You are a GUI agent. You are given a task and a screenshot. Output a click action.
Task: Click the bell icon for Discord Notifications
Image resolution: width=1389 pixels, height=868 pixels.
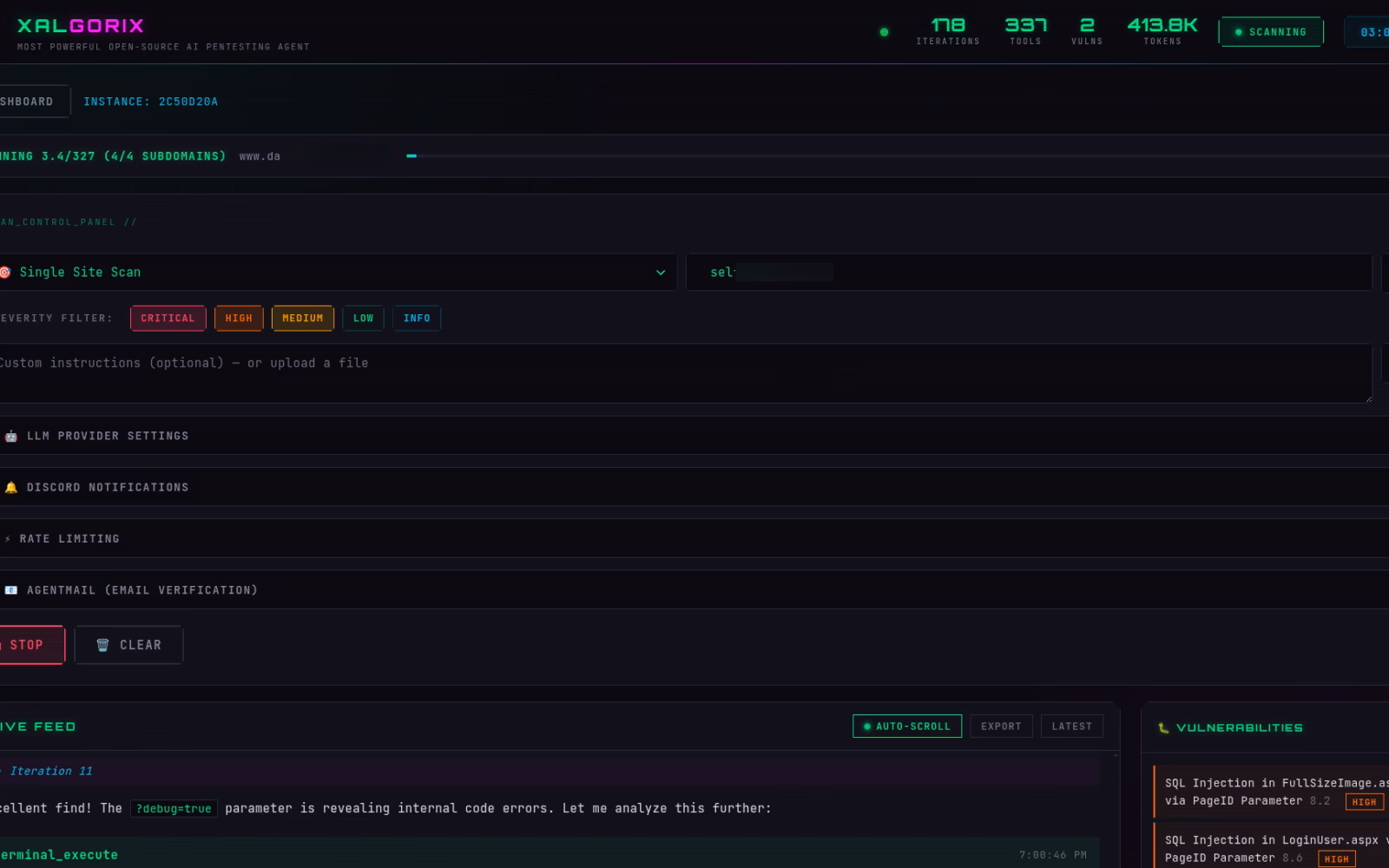click(10, 488)
